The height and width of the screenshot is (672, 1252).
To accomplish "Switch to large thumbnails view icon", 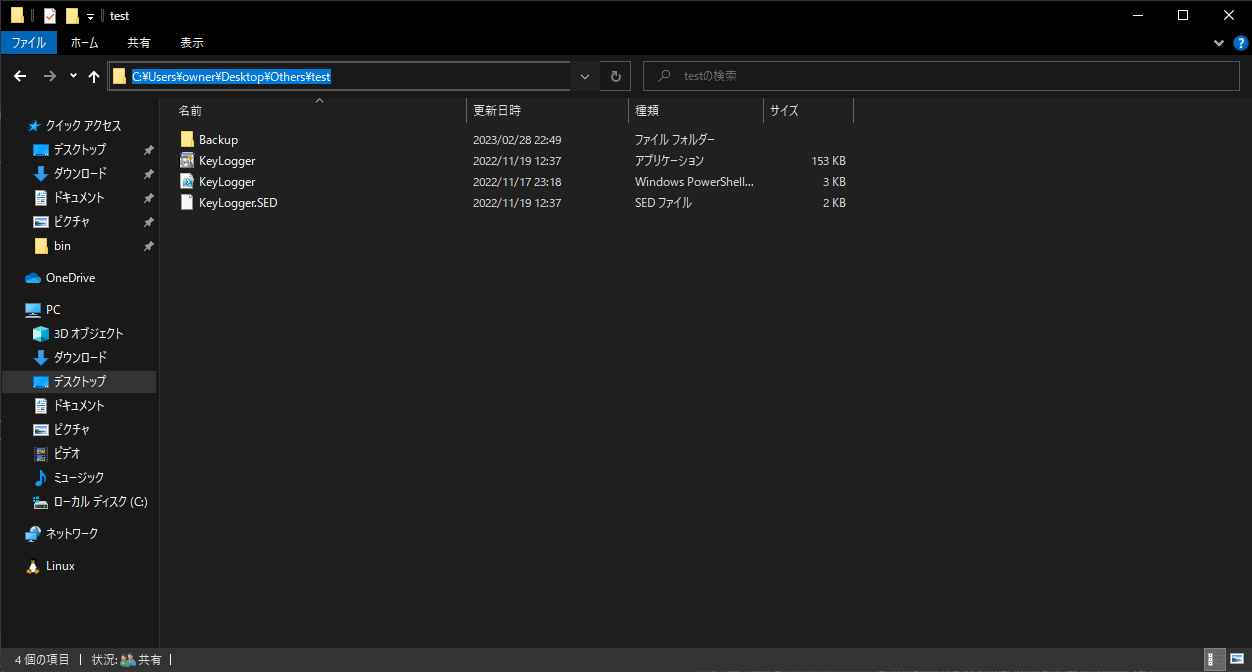I will point(1236,659).
